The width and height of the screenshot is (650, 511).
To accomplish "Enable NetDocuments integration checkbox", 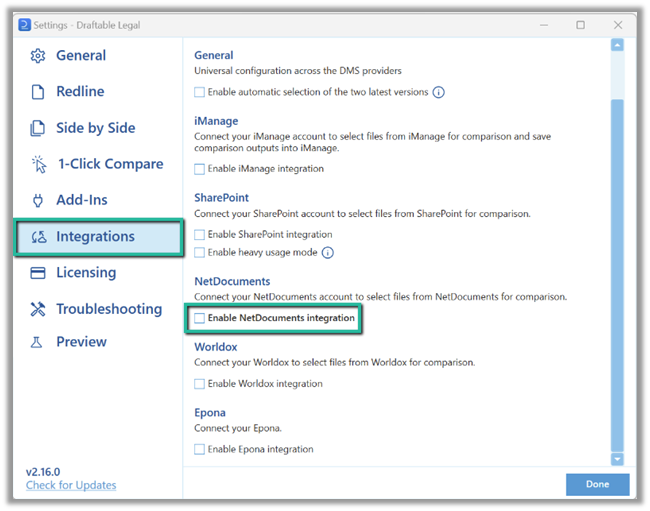I will [x=199, y=318].
